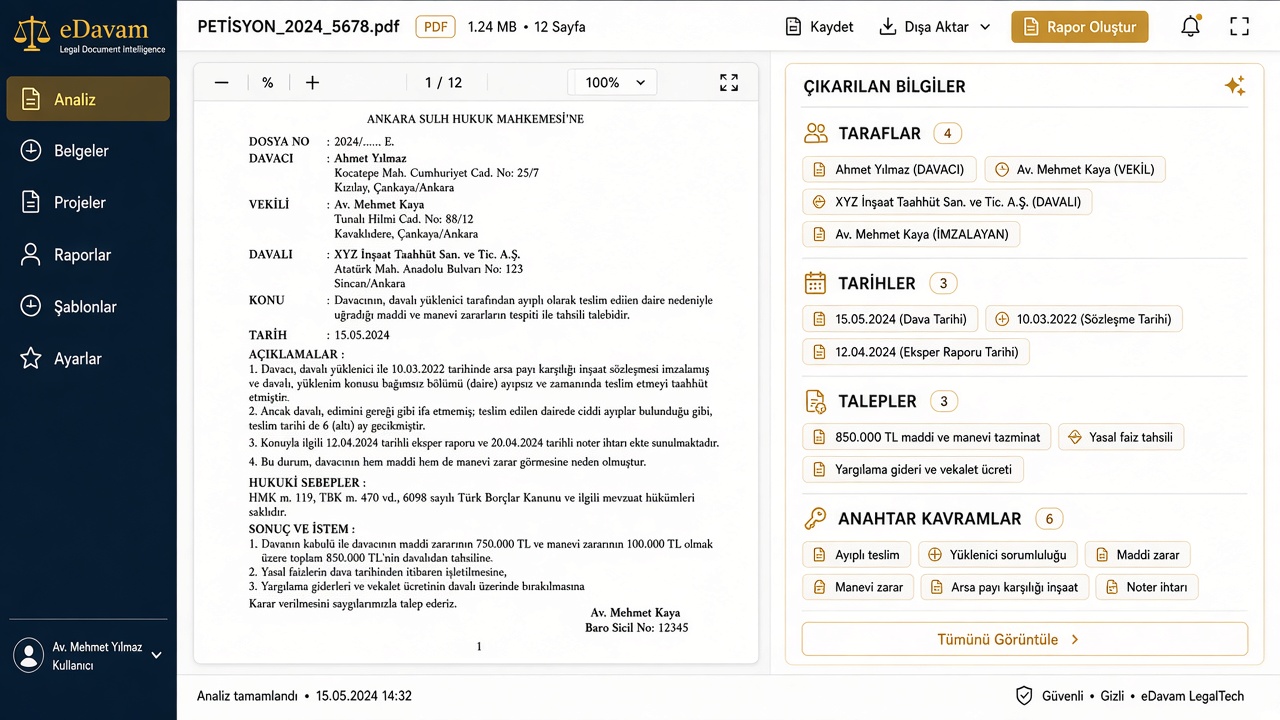
Task: Select 12.04.2024 (Eksper Raporu Tarihi) tag
Action: (916, 352)
